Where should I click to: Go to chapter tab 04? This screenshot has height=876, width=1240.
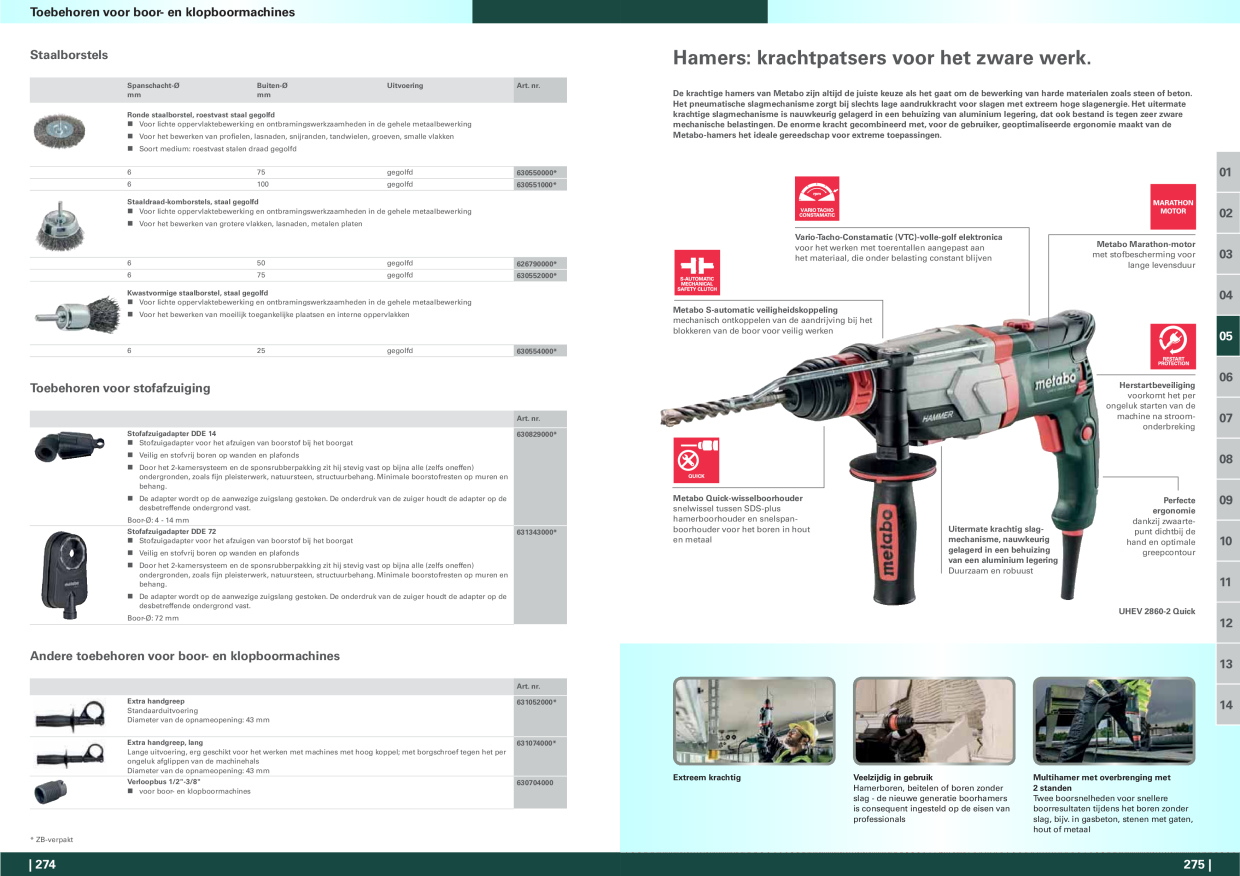point(1226,295)
